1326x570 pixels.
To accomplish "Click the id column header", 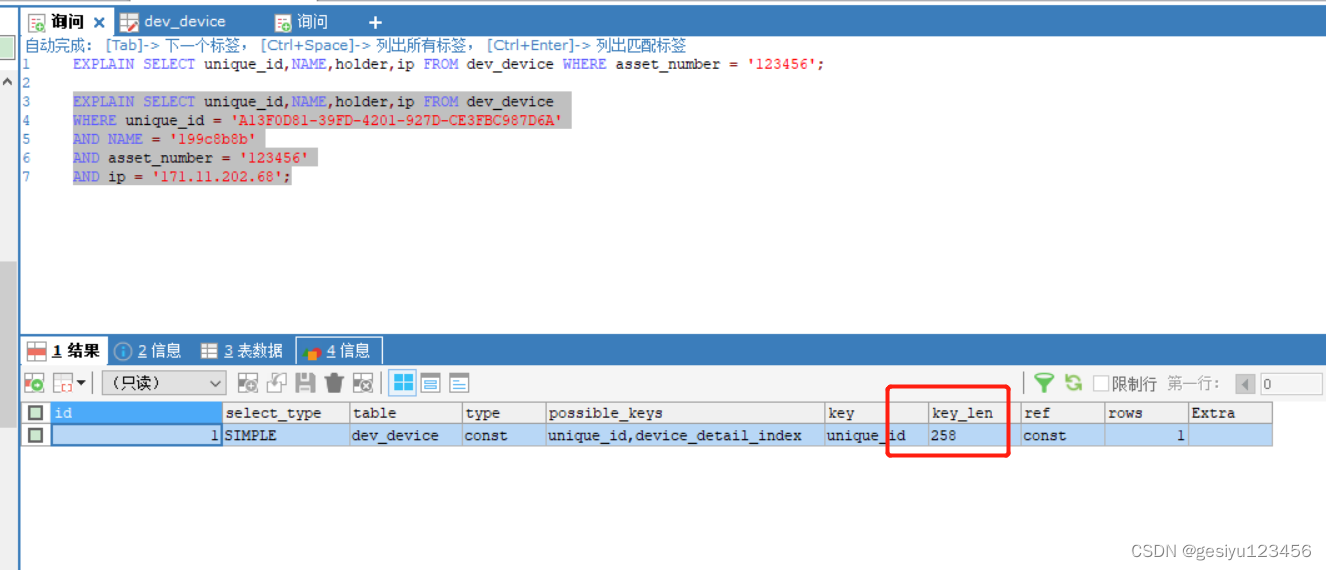I will 136,413.
